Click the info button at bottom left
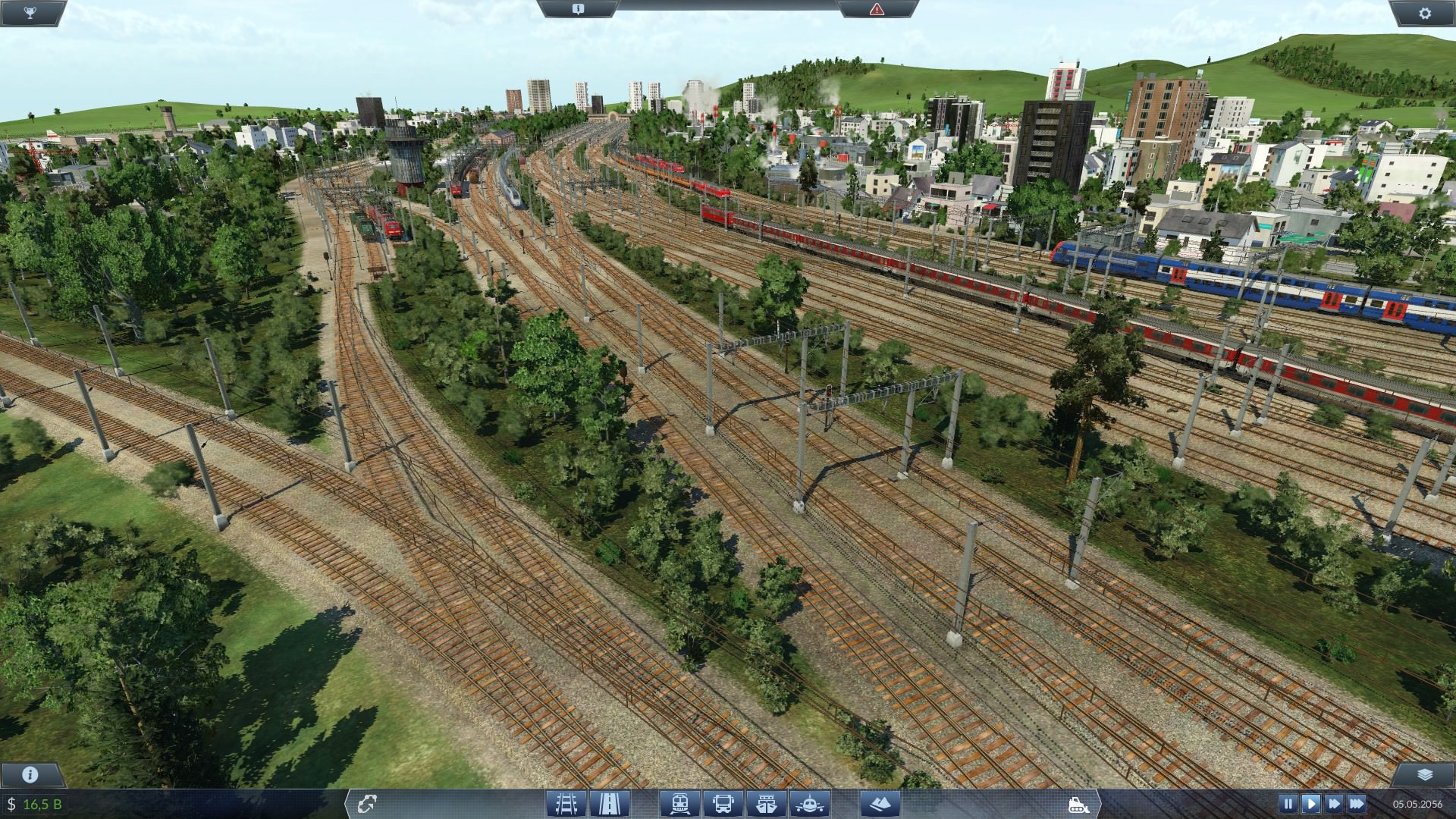This screenshot has height=819, width=1456. pyautogui.click(x=30, y=774)
